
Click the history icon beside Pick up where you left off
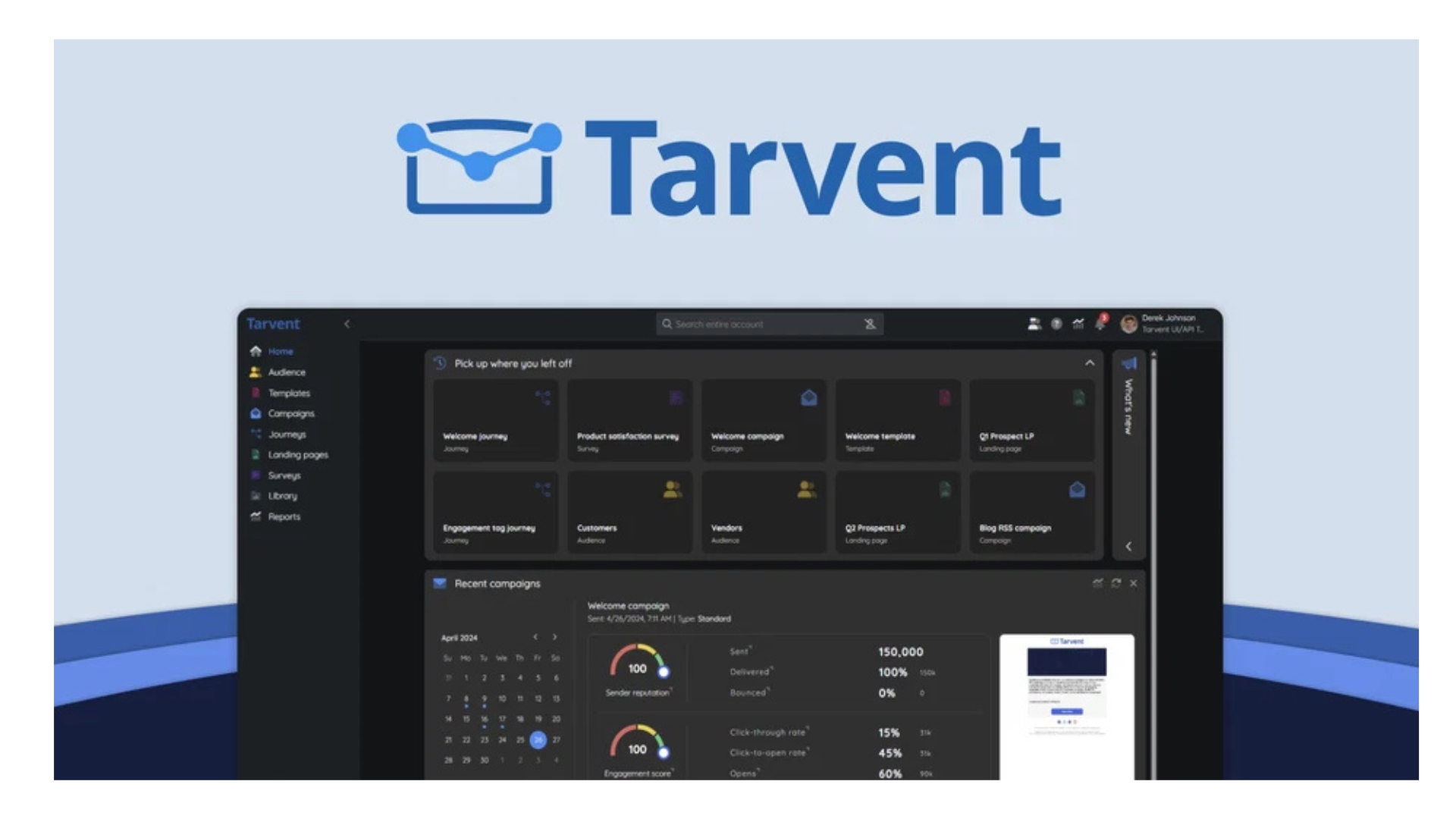point(440,363)
